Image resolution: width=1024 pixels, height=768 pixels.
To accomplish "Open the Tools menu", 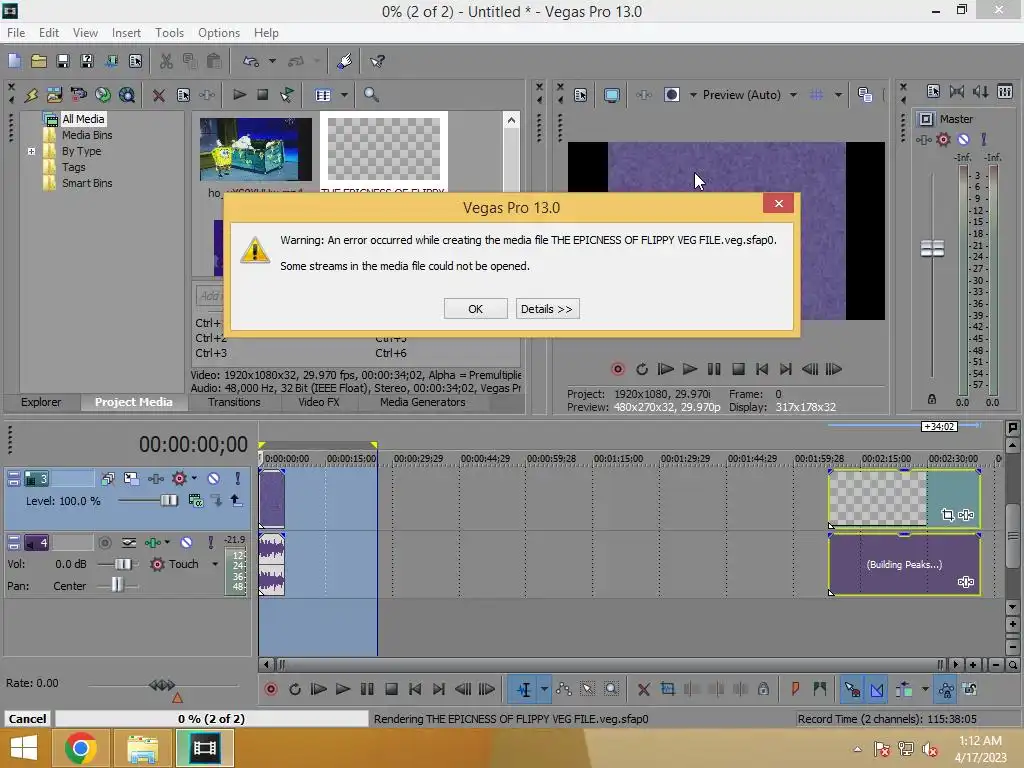I will pos(169,33).
